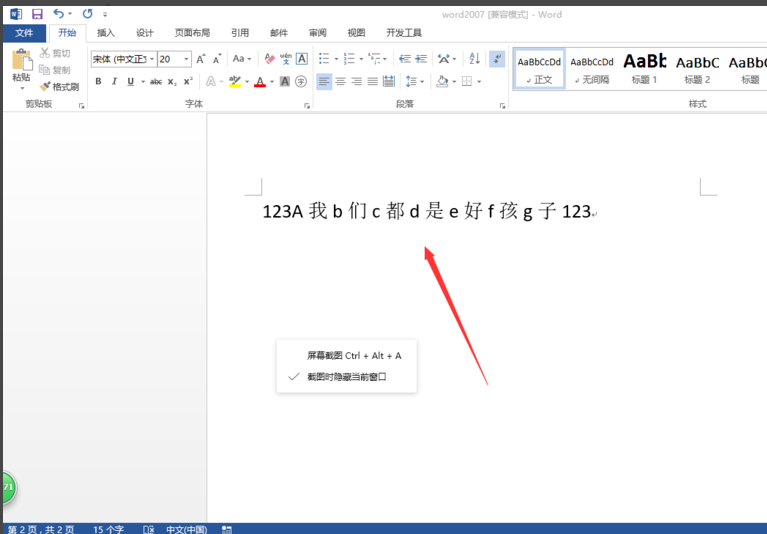This screenshot has height=534, width=767.
Task: Click the Align Right icon
Action: click(357, 81)
